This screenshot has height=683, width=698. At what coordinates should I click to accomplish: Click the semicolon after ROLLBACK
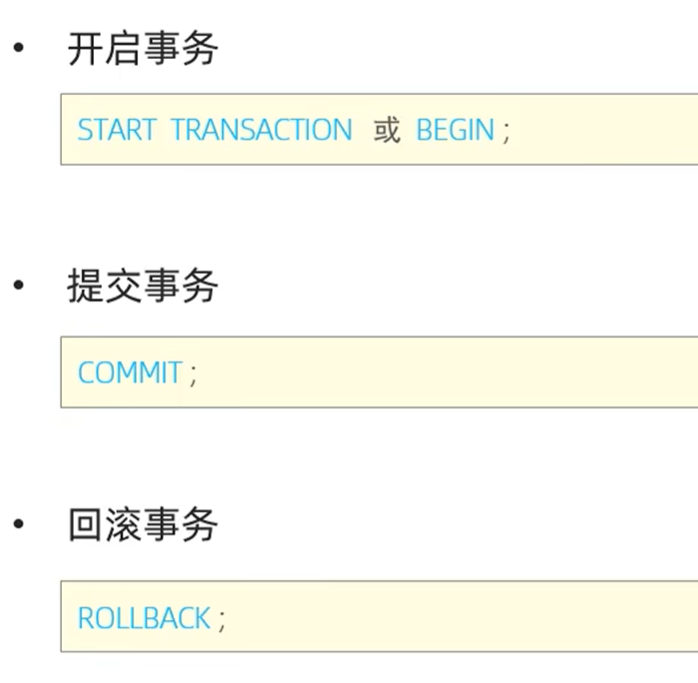pos(222,619)
